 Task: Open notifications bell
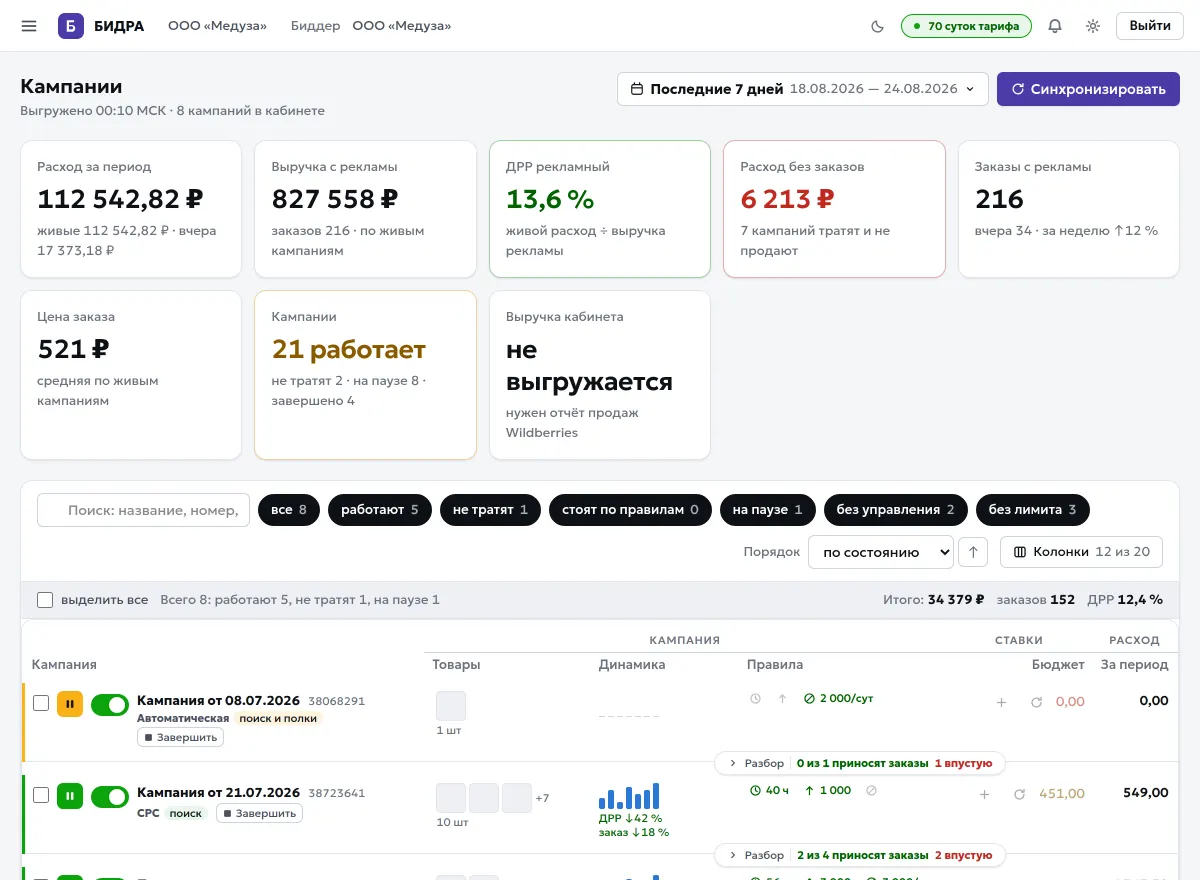click(1054, 26)
